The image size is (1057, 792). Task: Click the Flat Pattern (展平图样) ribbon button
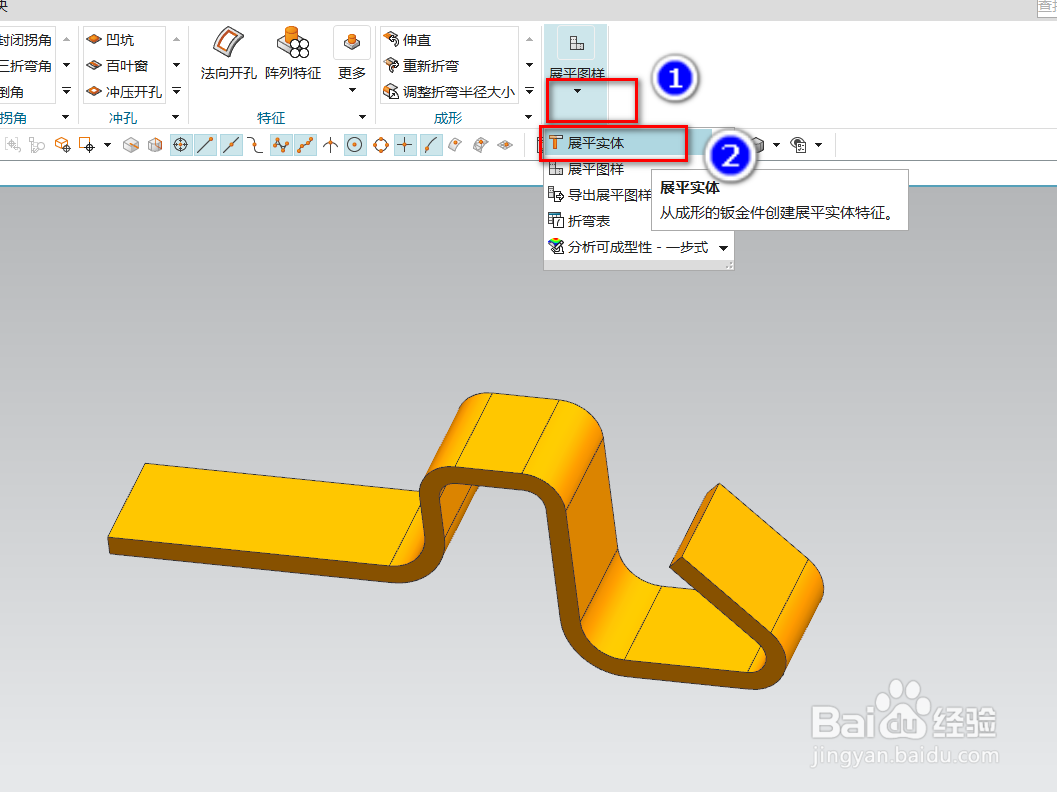tap(577, 52)
